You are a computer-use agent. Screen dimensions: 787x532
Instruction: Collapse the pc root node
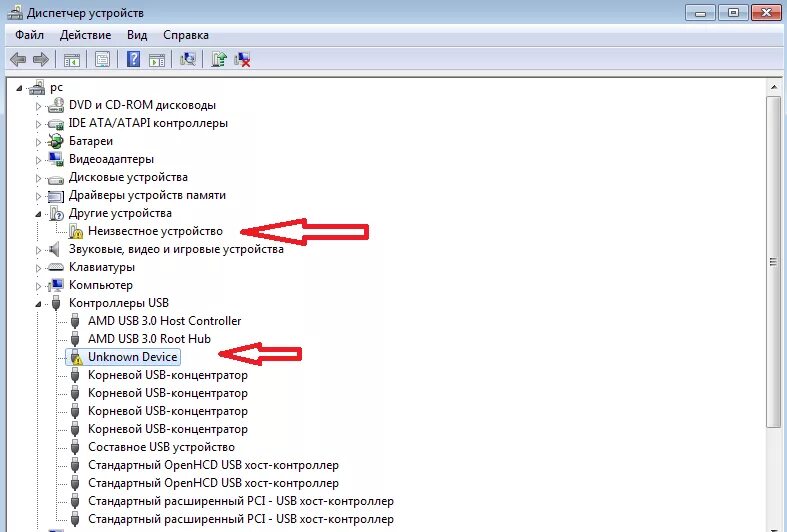pyautogui.click(x=20, y=89)
